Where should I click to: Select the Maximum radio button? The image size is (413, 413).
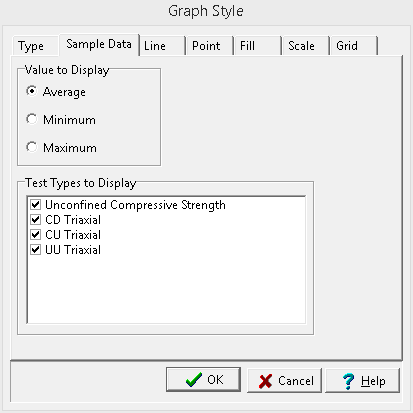[x=32, y=147]
